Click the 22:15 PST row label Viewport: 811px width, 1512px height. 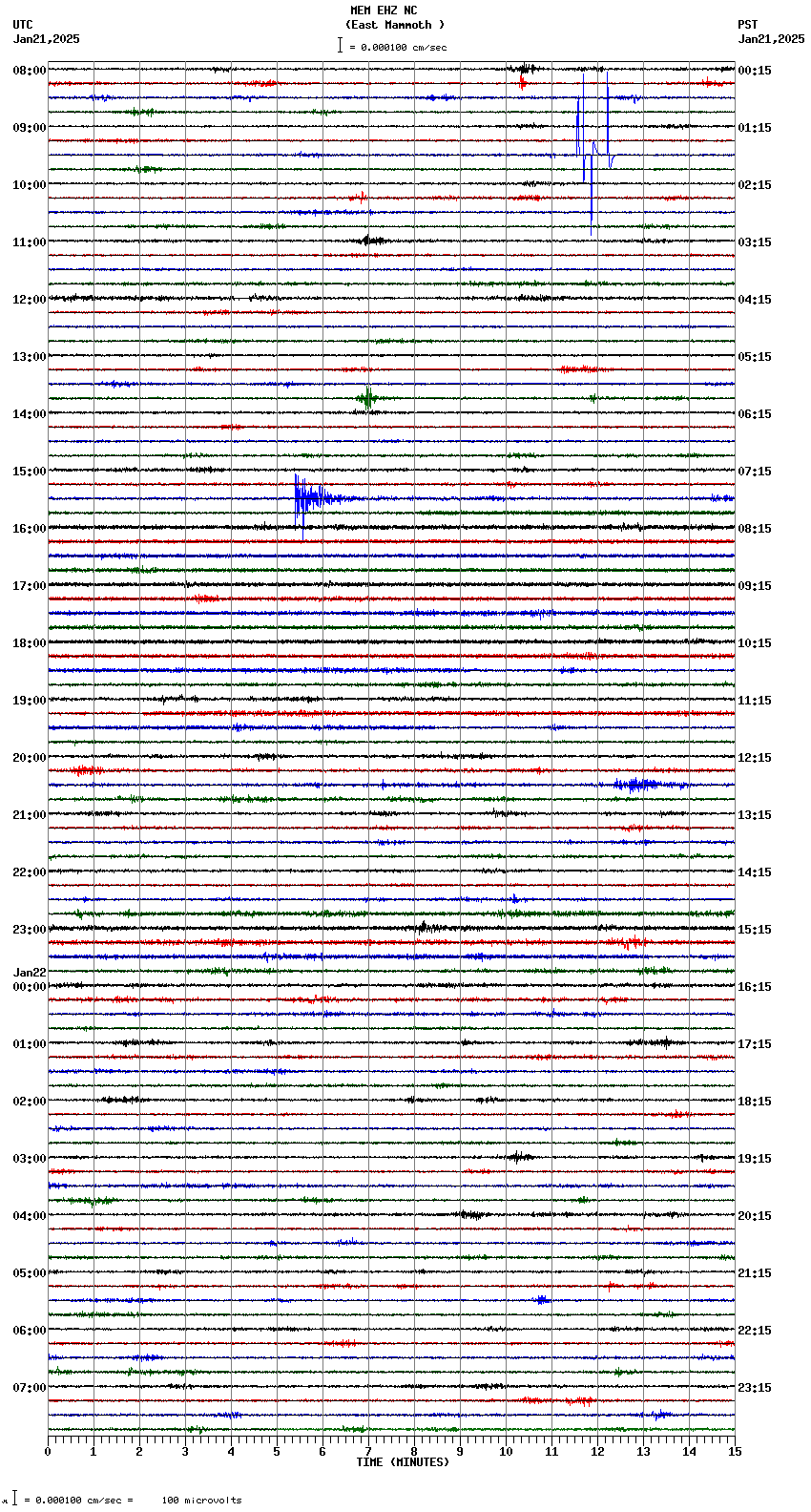pyautogui.click(x=755, y=1331)
